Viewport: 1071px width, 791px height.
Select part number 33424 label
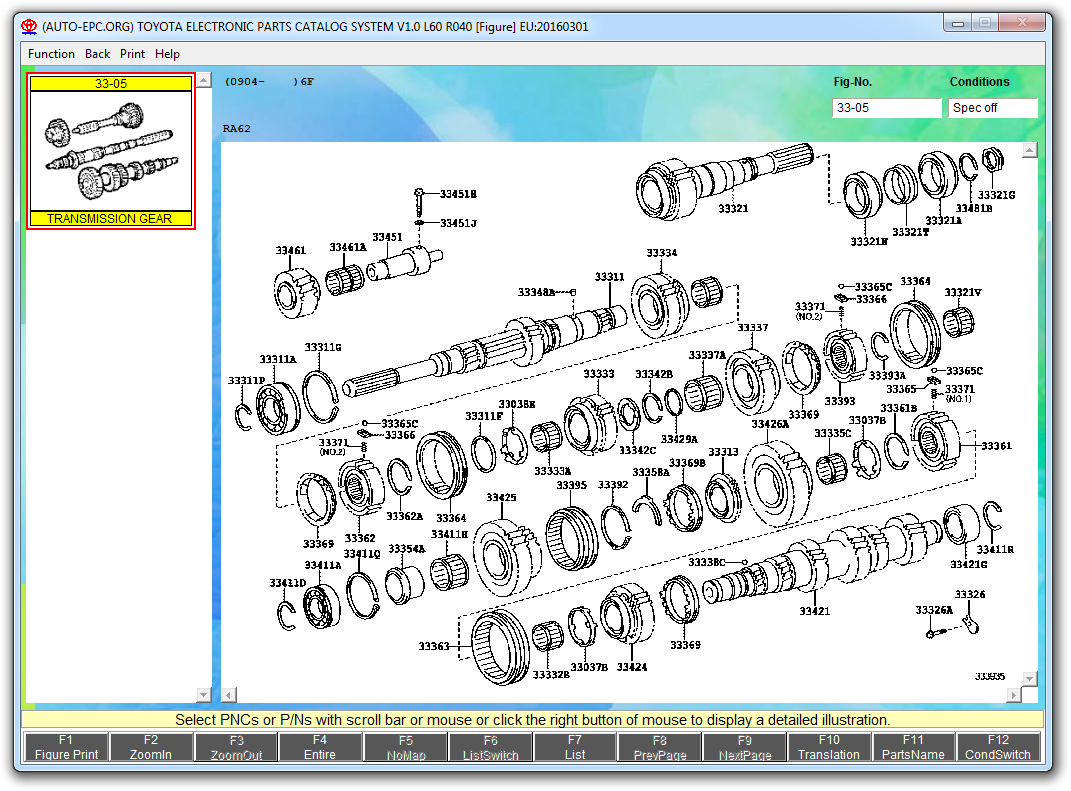click(x=632, y=667)
